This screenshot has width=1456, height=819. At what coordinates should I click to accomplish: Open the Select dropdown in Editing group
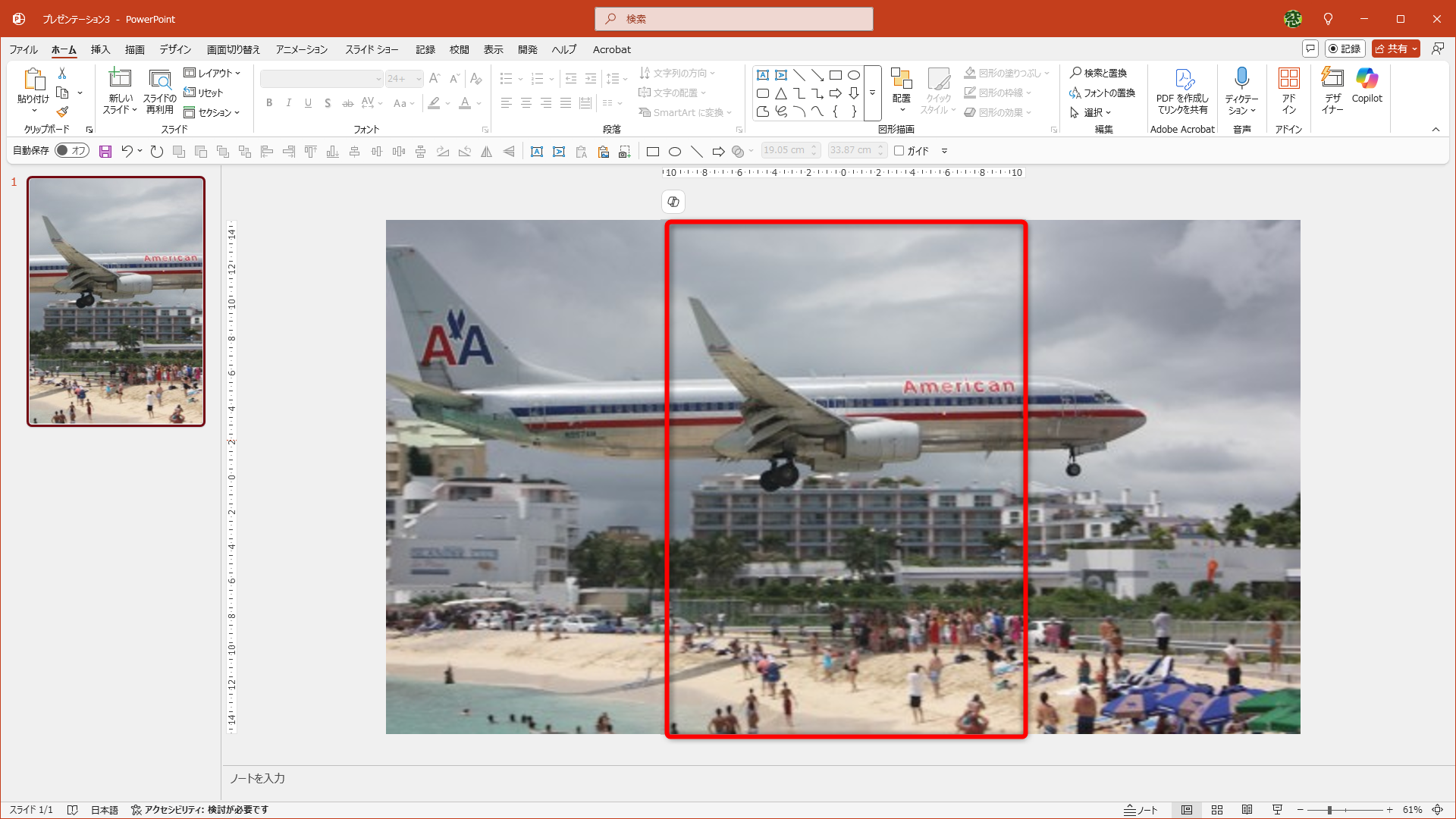point(1092,112)
